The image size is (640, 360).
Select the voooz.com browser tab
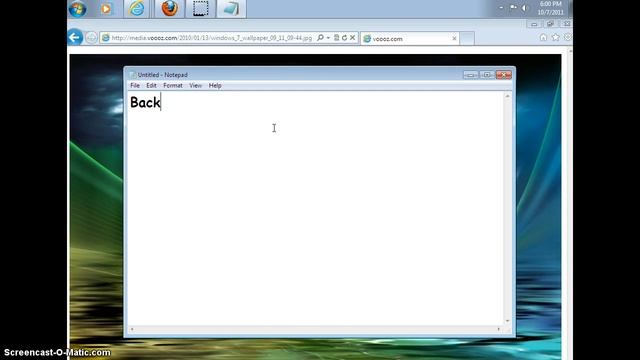click(x=409, y=39)
